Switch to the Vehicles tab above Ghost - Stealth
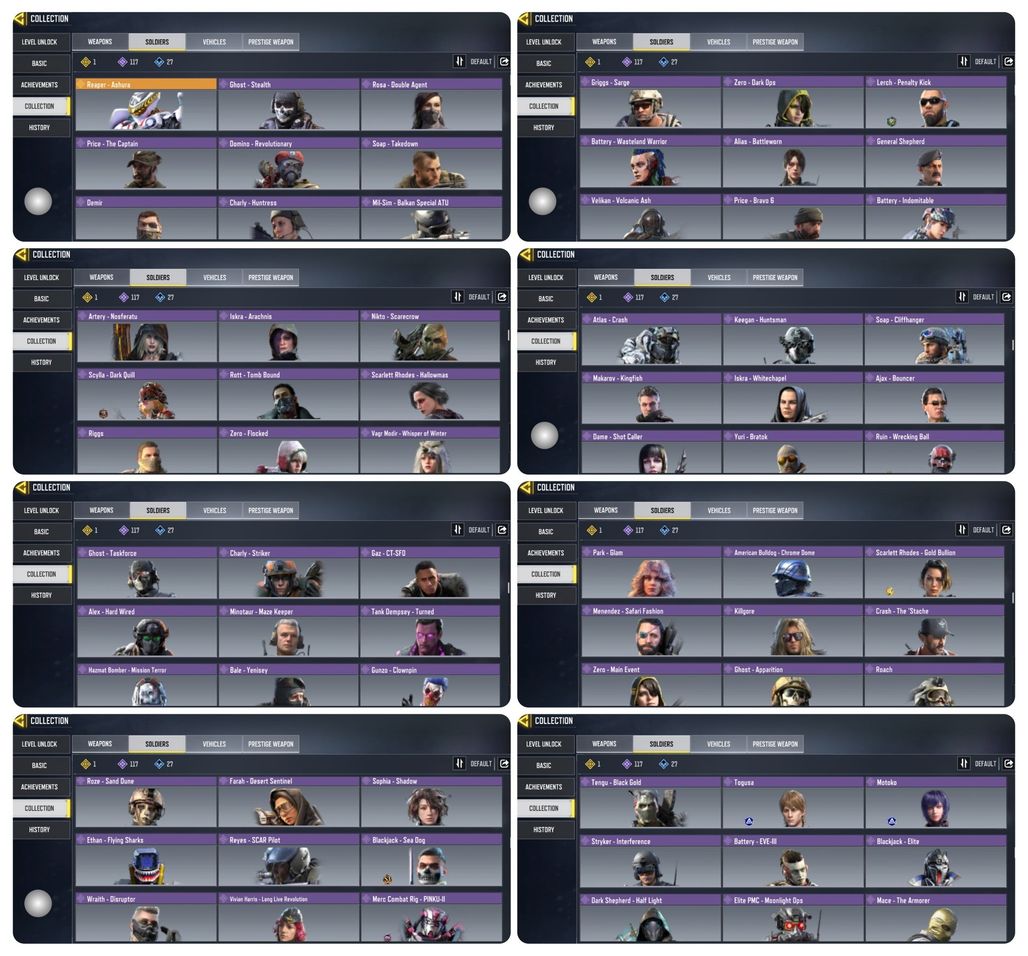Screen dimensions: 1028x956 pyautogui.click(x=214, y=42)
